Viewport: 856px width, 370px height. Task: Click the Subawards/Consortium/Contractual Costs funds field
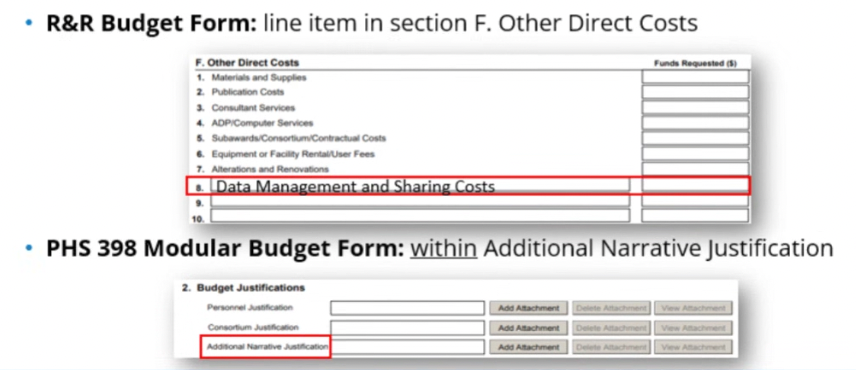tap(695, 138)
